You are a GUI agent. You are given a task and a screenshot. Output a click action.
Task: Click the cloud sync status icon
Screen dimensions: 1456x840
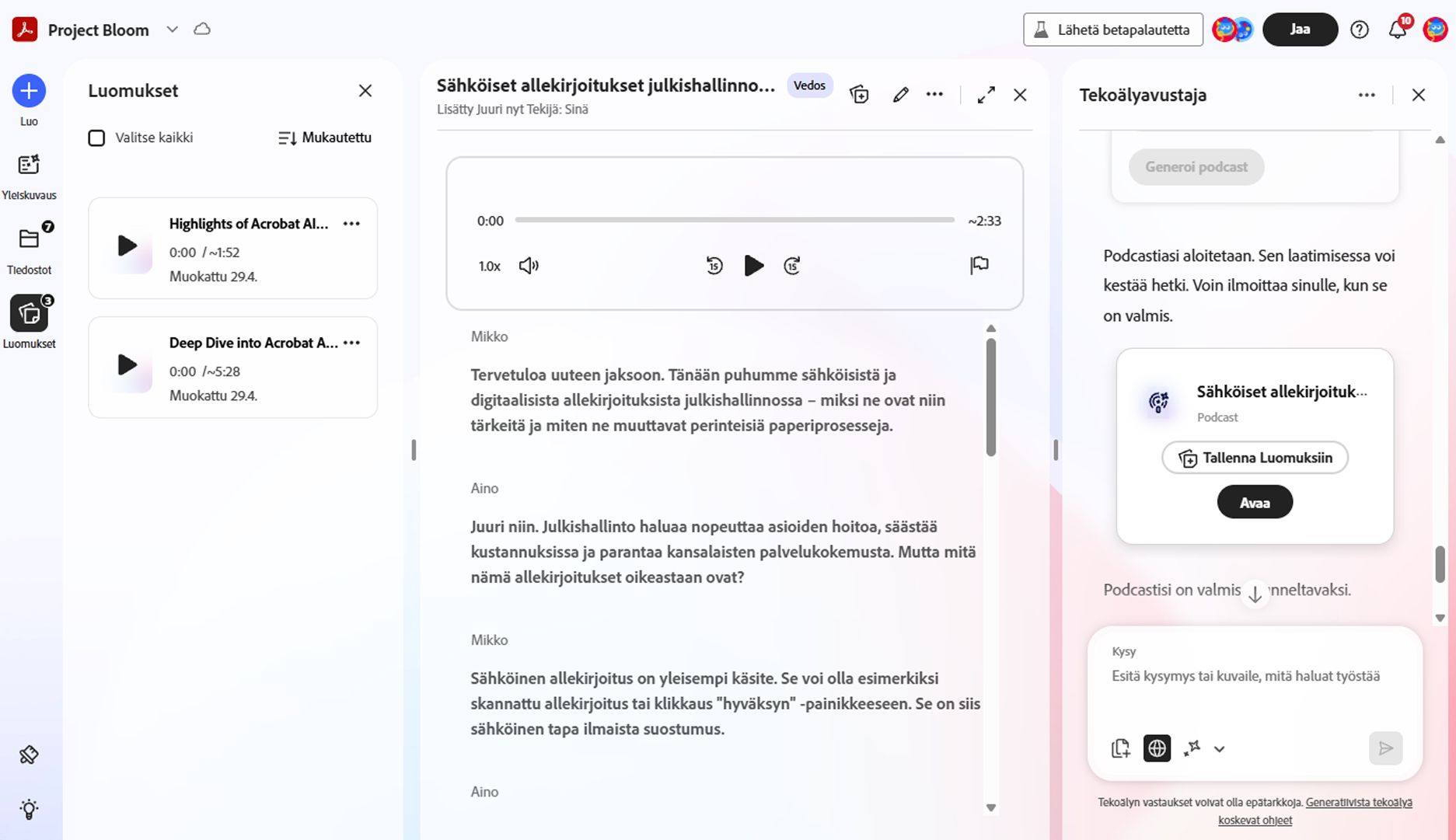click(202, 30)
